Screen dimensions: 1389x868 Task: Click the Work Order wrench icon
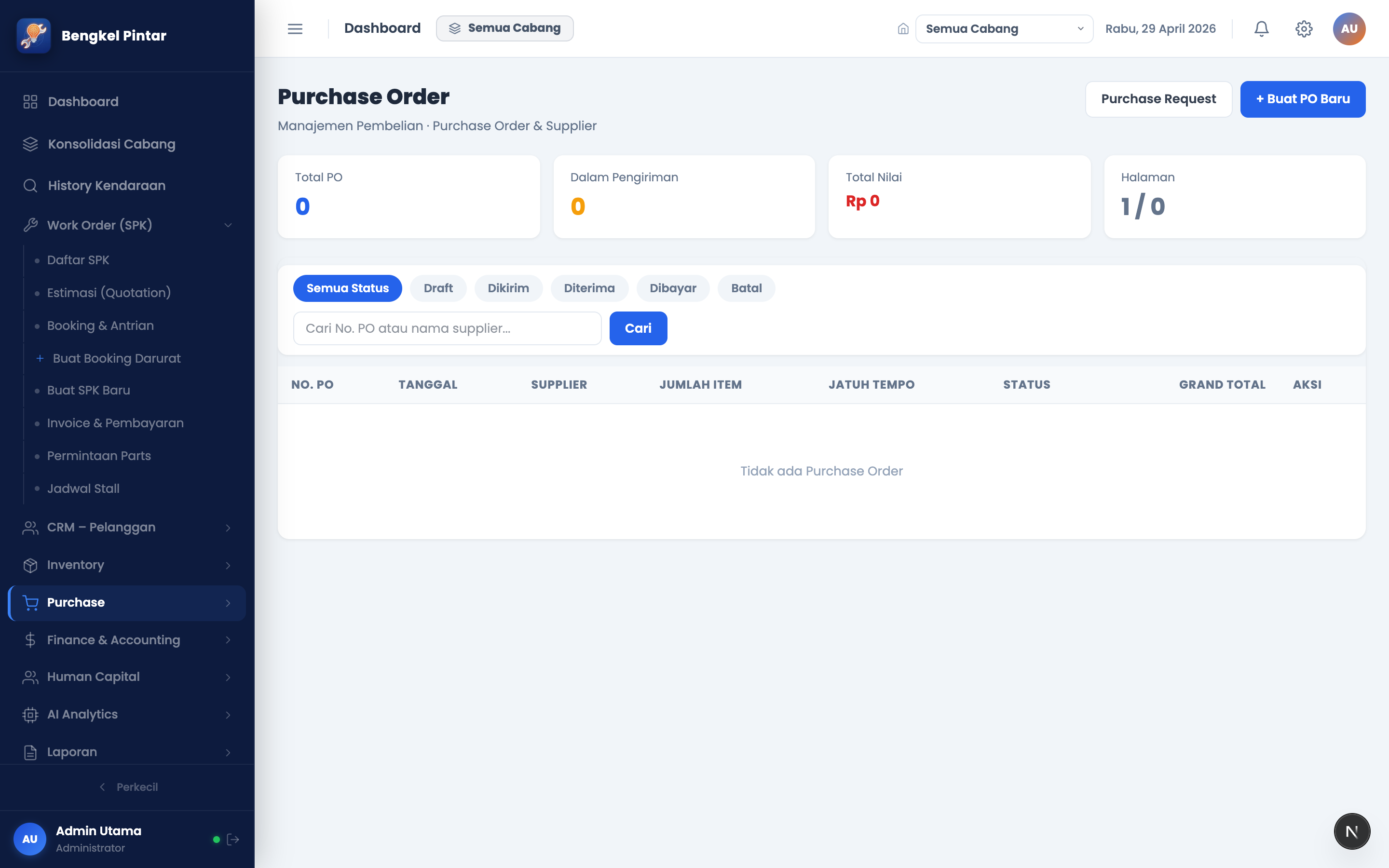(x=30, y=225)
